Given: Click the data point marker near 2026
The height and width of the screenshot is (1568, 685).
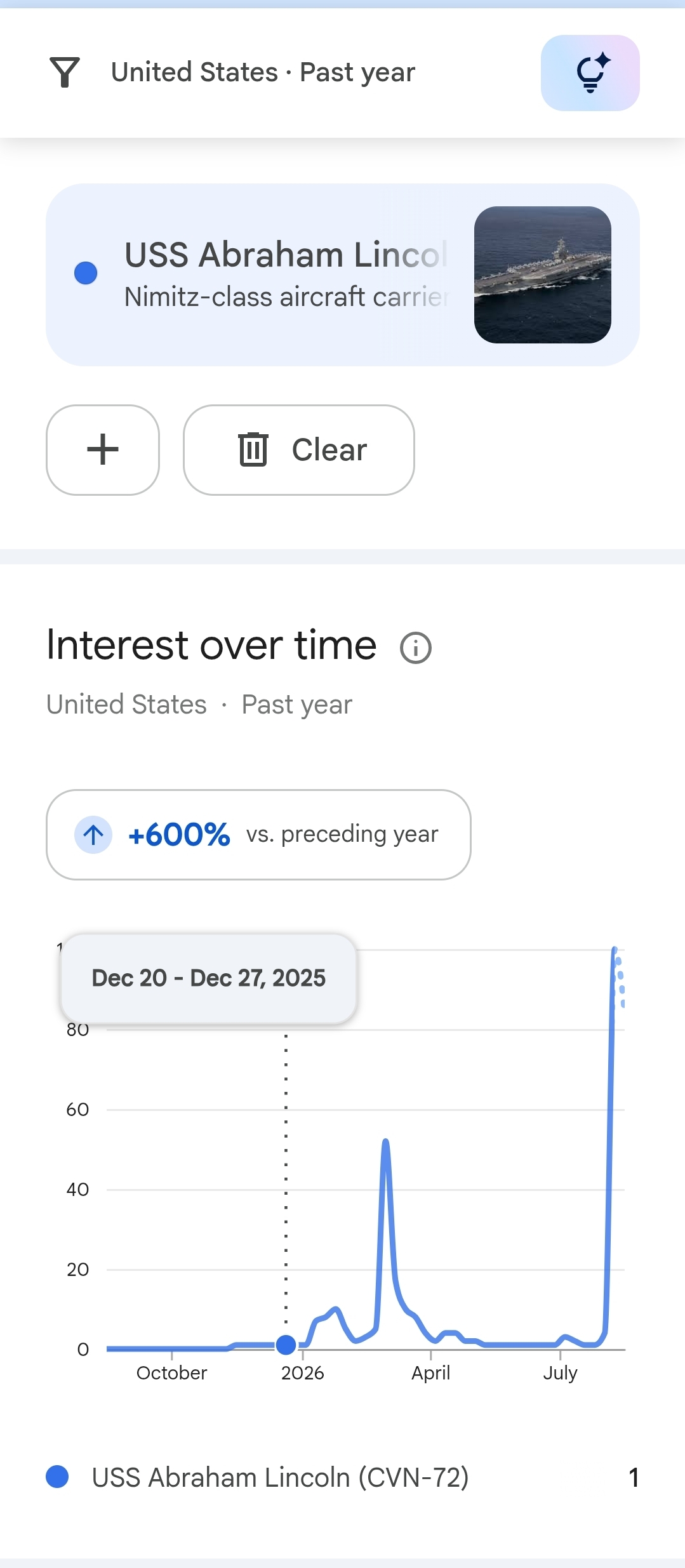Looking at the screenshot, I should [x=286, y=1344].
